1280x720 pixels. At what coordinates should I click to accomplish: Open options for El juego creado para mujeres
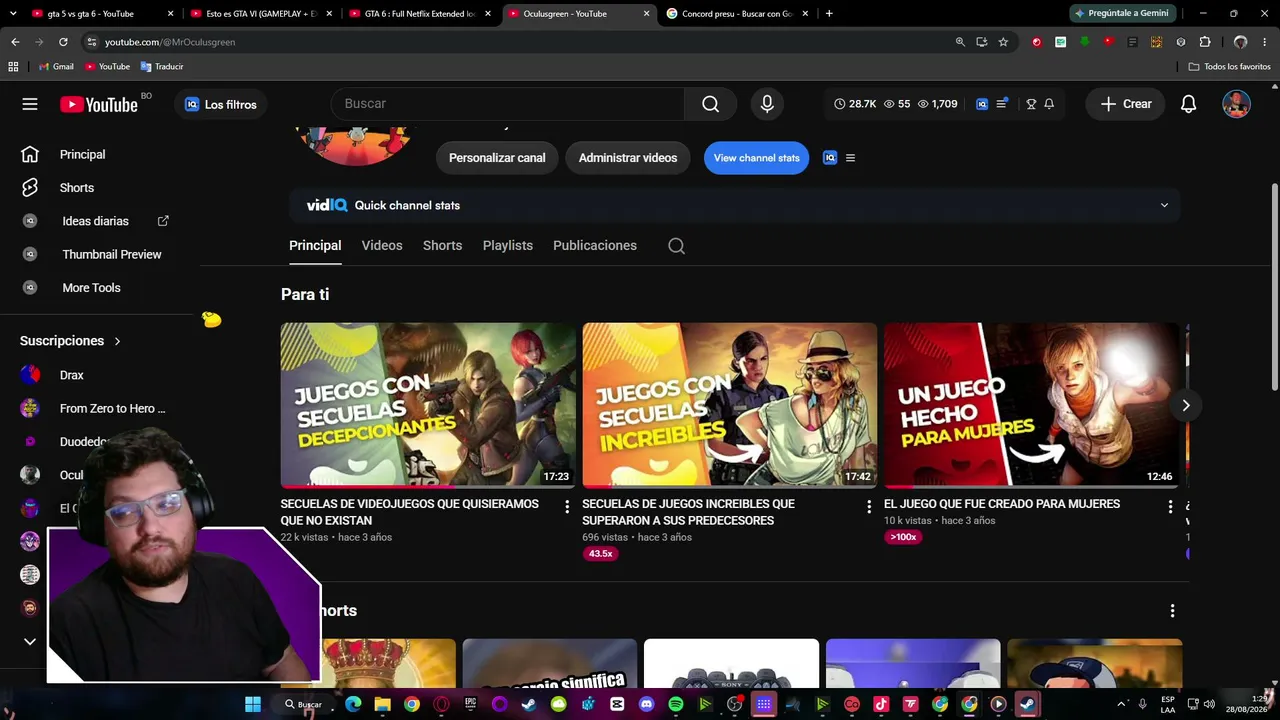click(x=1170, y=507)
